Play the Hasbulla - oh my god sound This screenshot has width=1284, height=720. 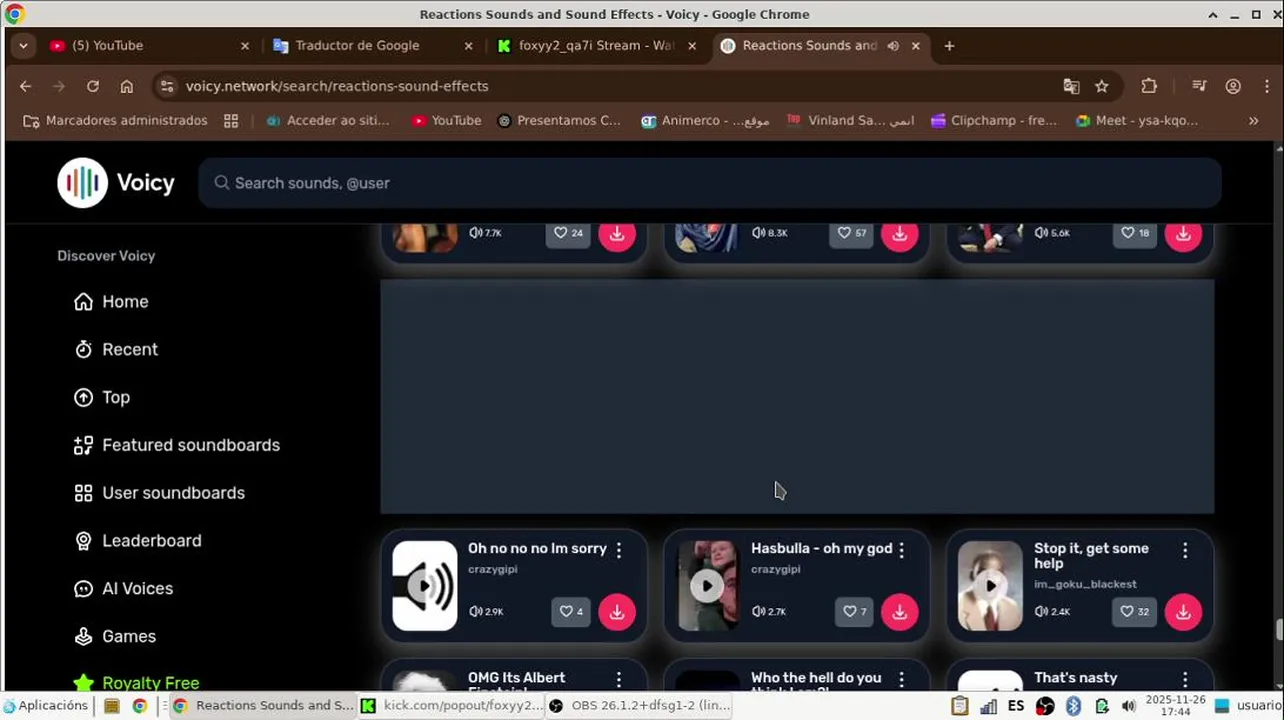(x=708, y=586)
